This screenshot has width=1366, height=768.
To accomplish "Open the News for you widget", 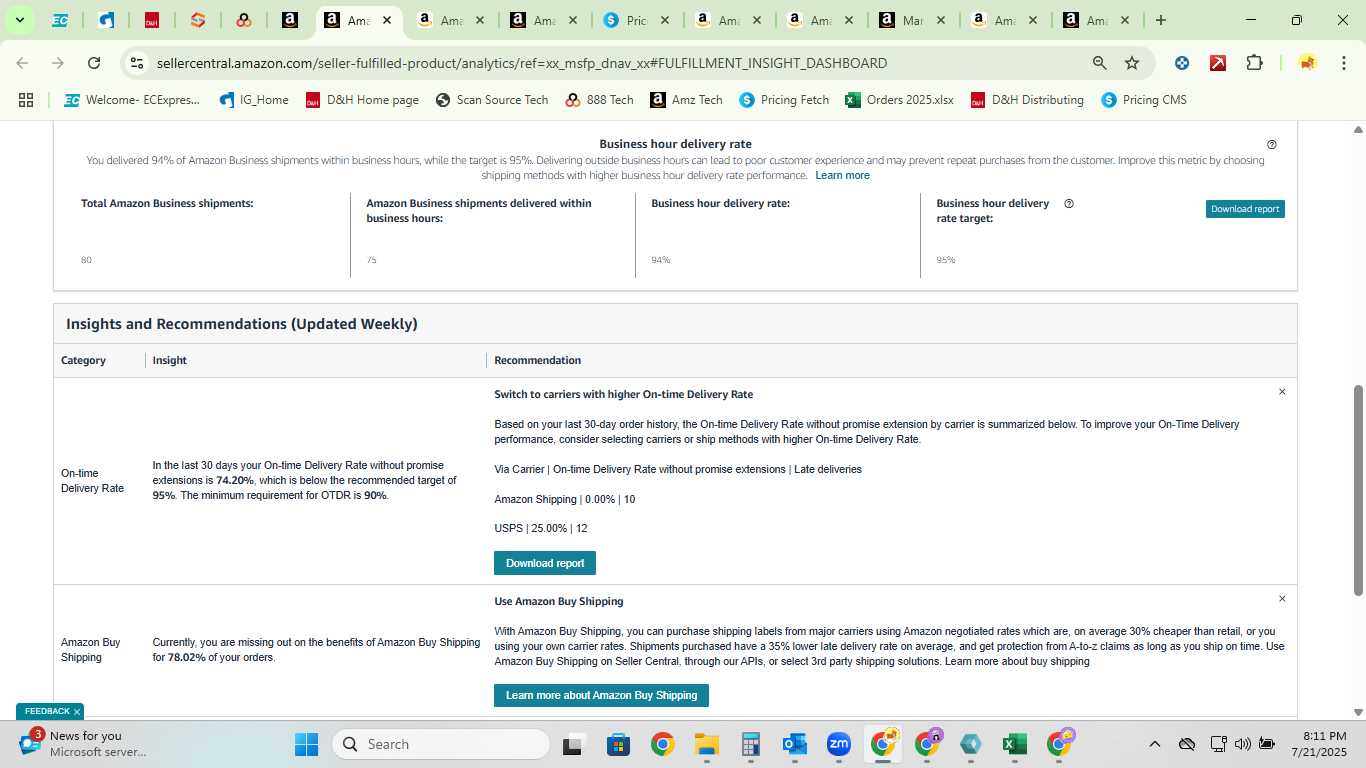I will click(85, 744).
